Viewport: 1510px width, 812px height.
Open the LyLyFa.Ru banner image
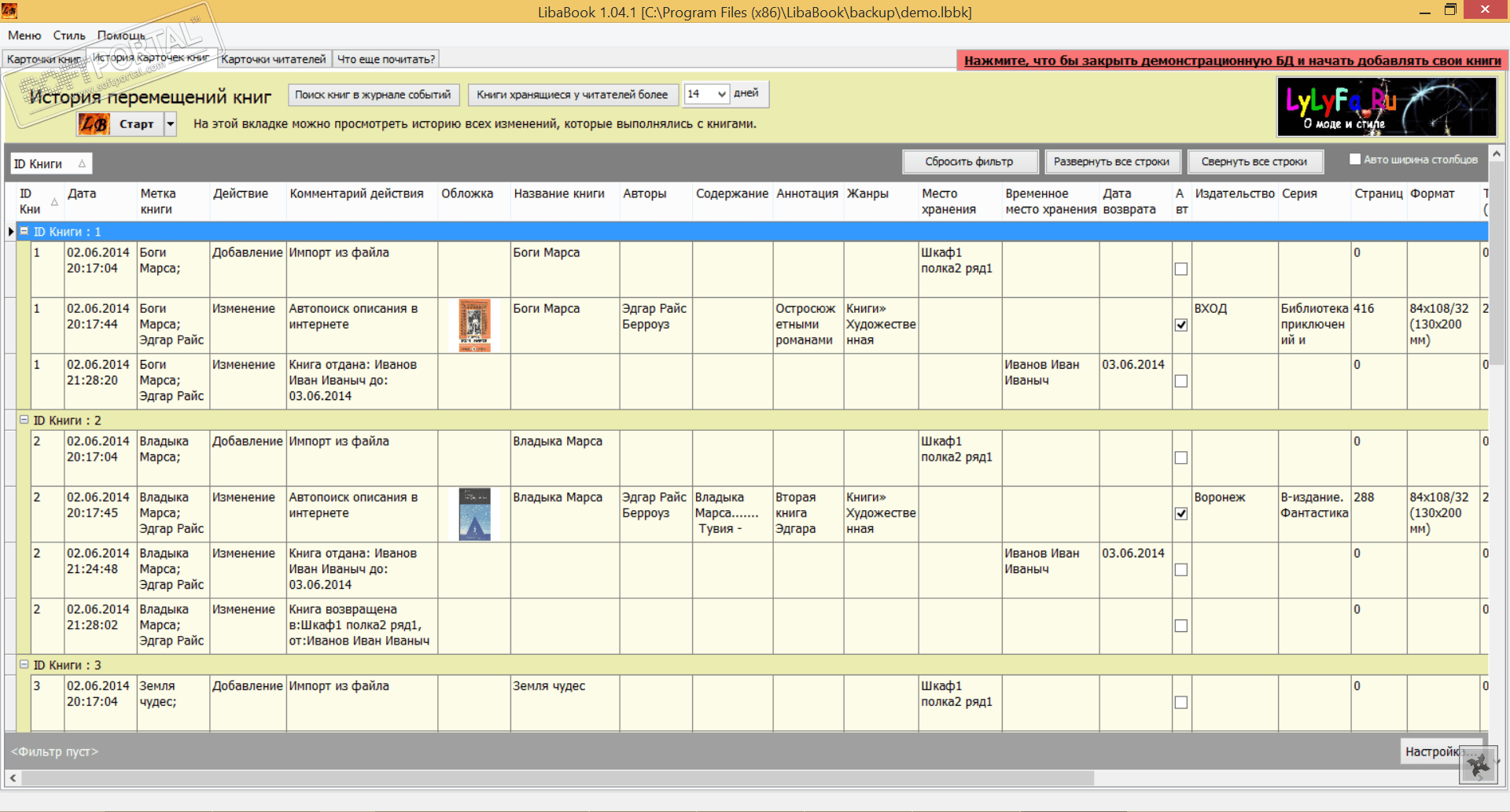point(1387,107)
